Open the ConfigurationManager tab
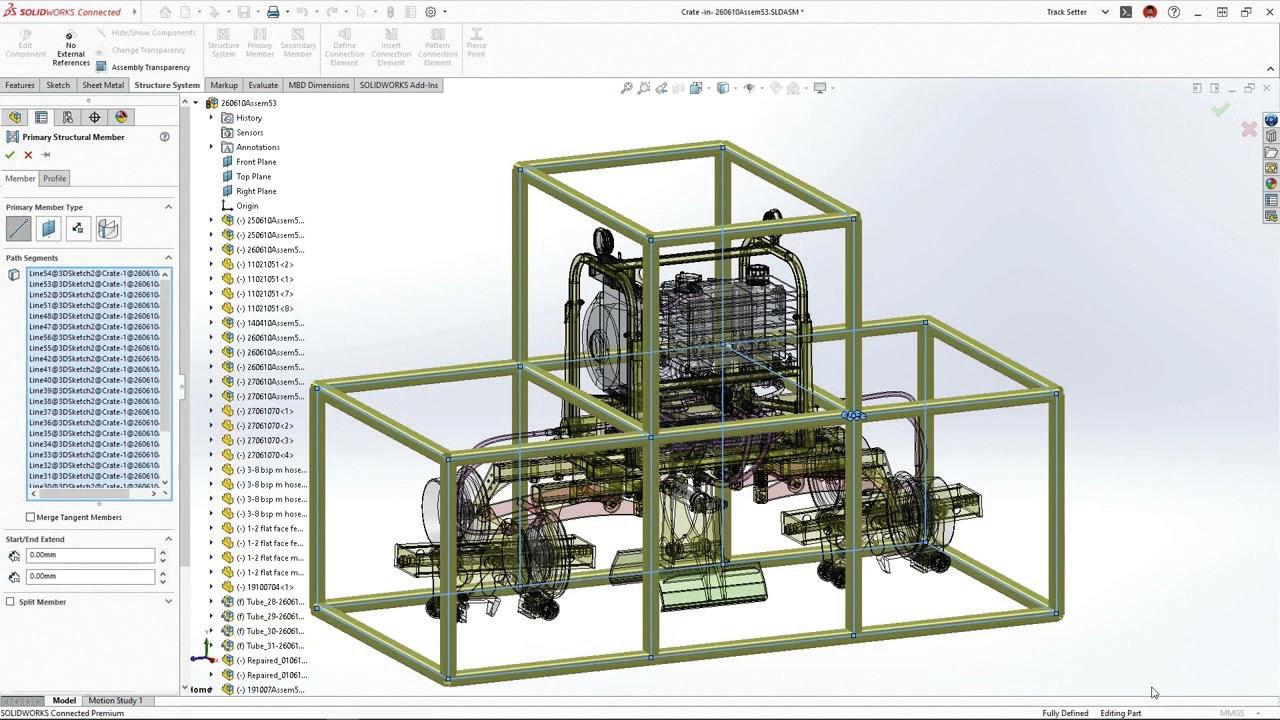This screenshot has height=720, width=1280. pos(68,117)
